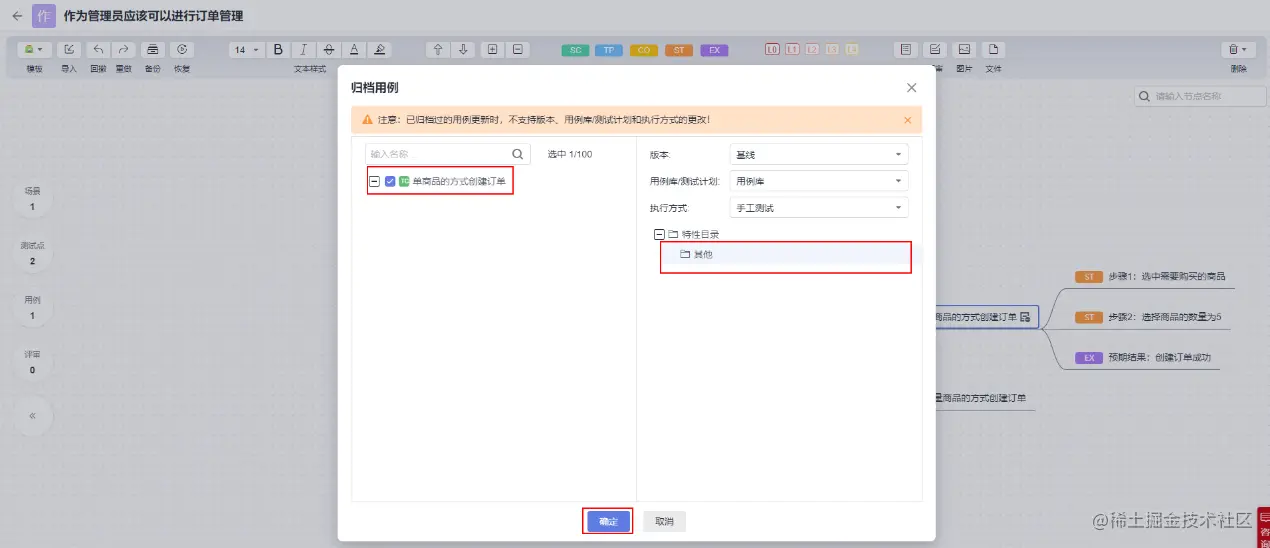
Task: Collapse the 特性目录 folder tree
Action: pos(659,234)
